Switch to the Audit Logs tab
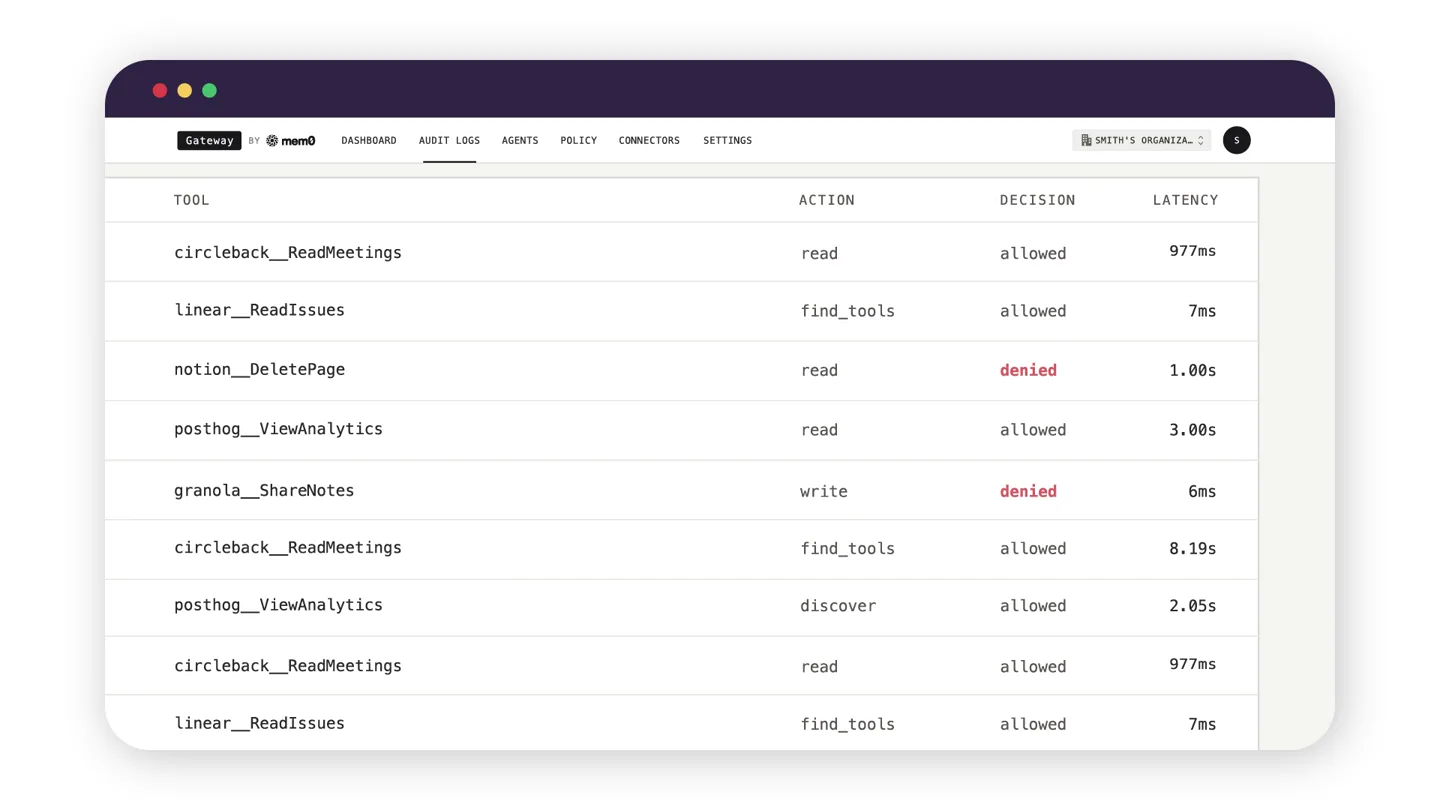The width and height of the screenshot is (1440, 810). click(449, 141)
